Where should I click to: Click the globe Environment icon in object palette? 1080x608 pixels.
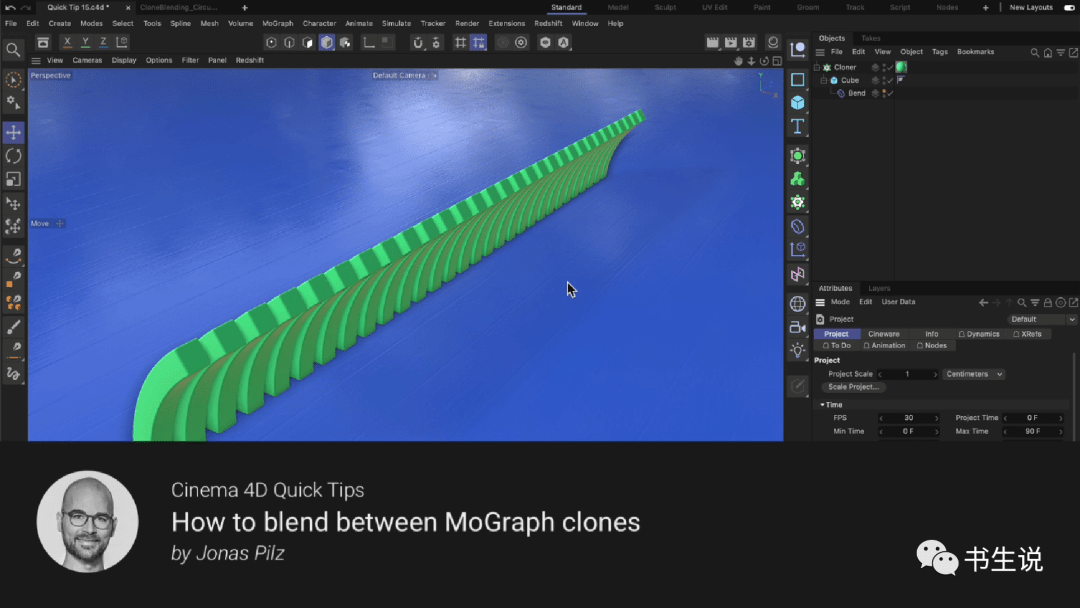798,304
